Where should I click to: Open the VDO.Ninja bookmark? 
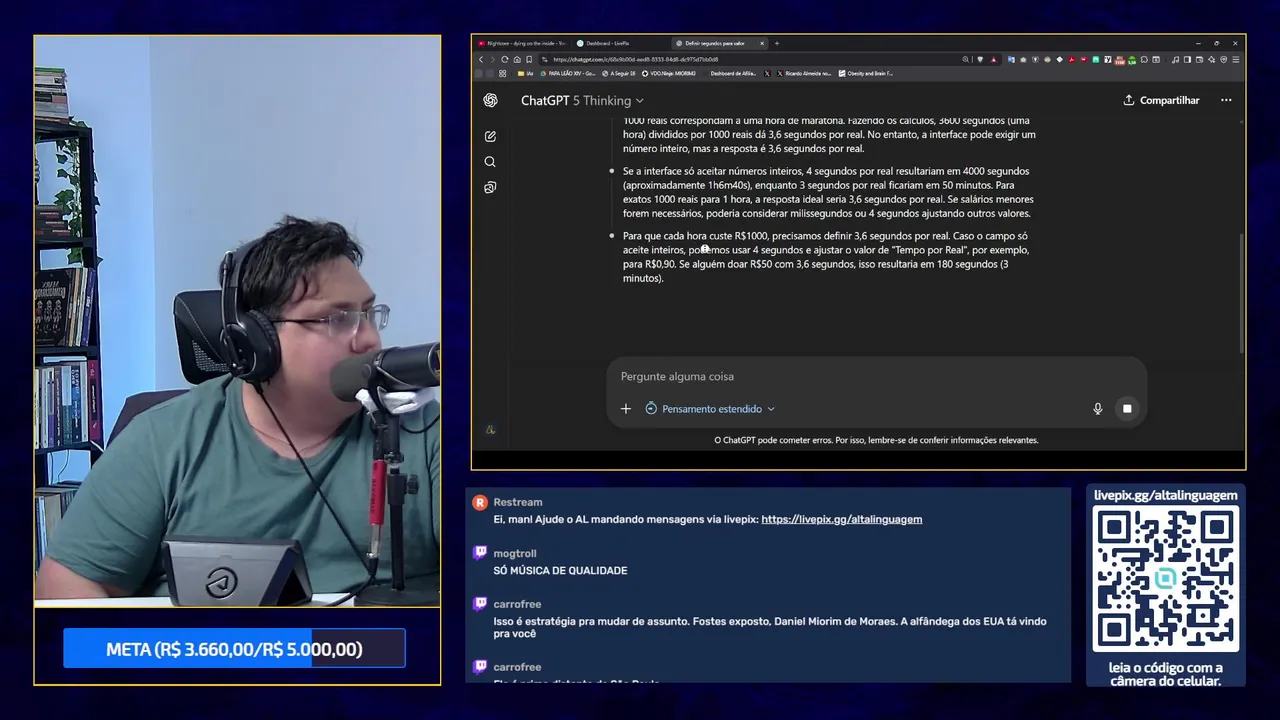pos(669,73)
